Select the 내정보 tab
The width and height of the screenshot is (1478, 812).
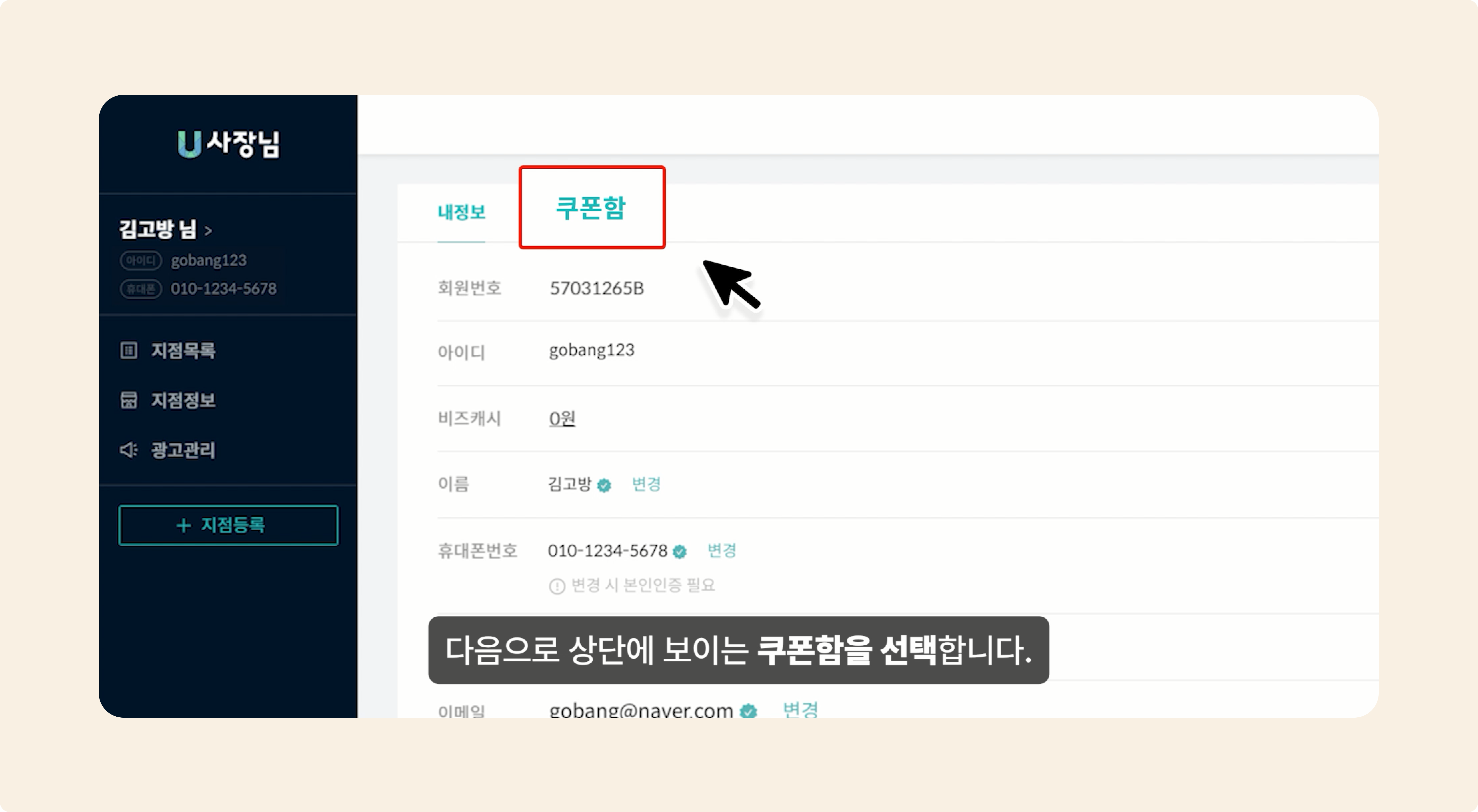click(461, 212)
